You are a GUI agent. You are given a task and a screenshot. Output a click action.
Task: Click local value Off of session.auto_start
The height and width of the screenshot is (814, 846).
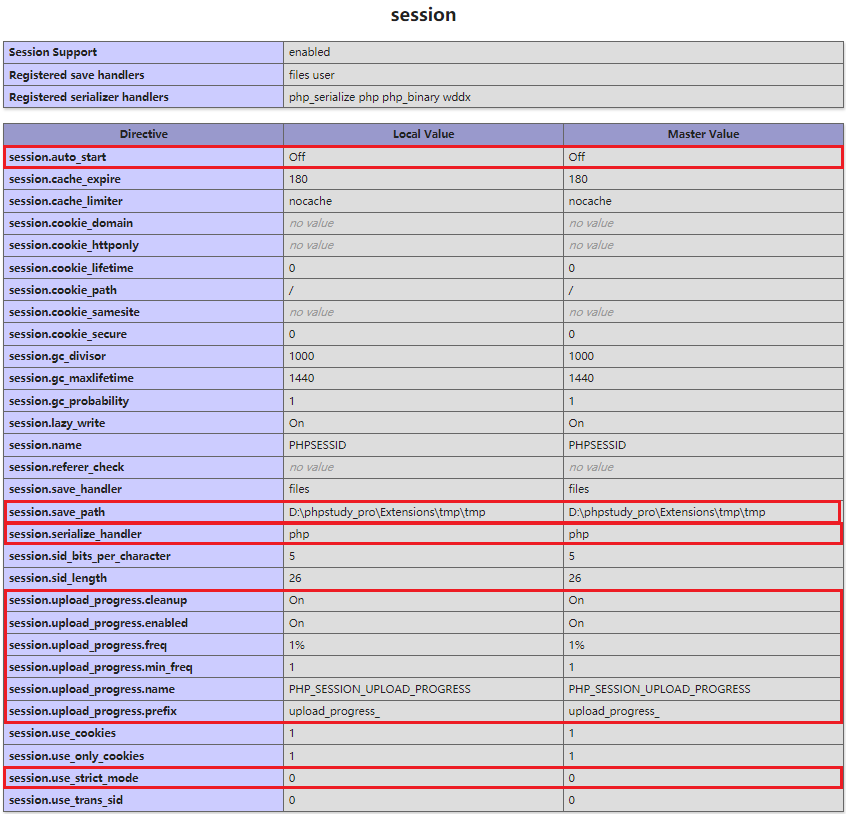point(297,157)
